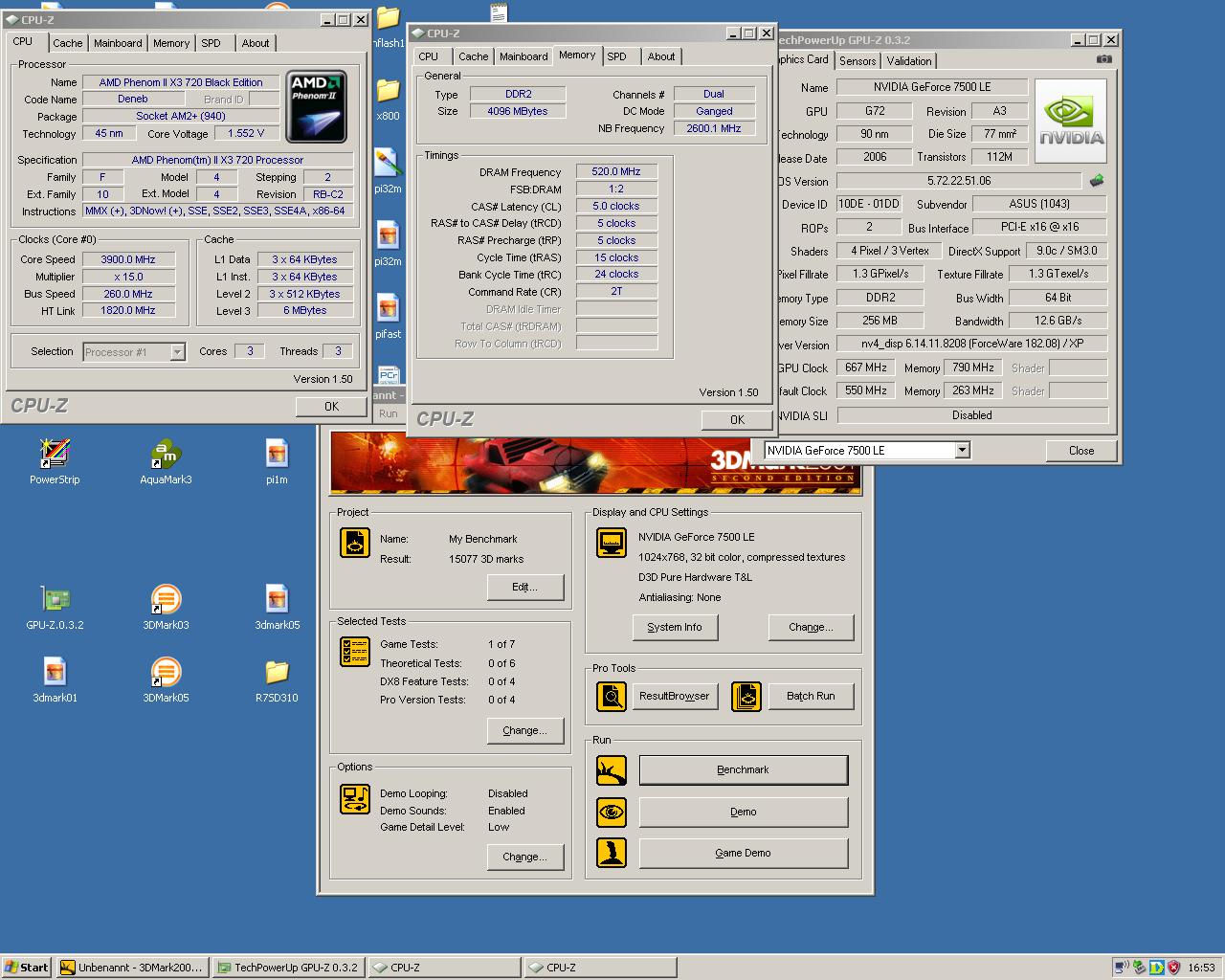
Task: Open SPD tab in memory CPU-Z window
Action: click(x=617, y=56)
